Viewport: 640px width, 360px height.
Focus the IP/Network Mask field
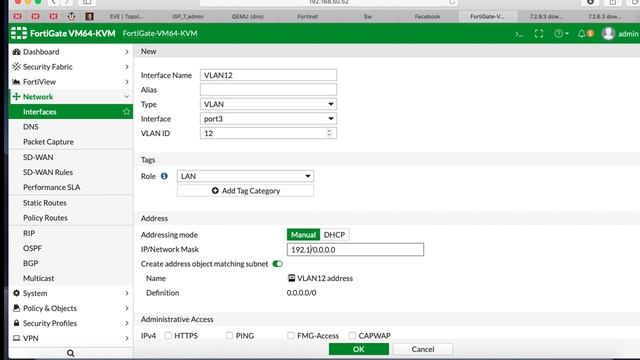click(355, 249)
